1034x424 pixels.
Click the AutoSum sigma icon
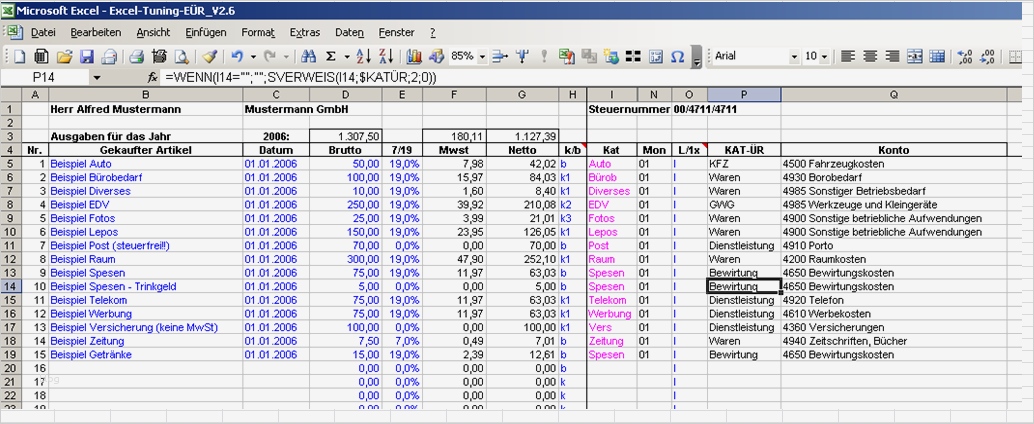(x=331, y=57)
